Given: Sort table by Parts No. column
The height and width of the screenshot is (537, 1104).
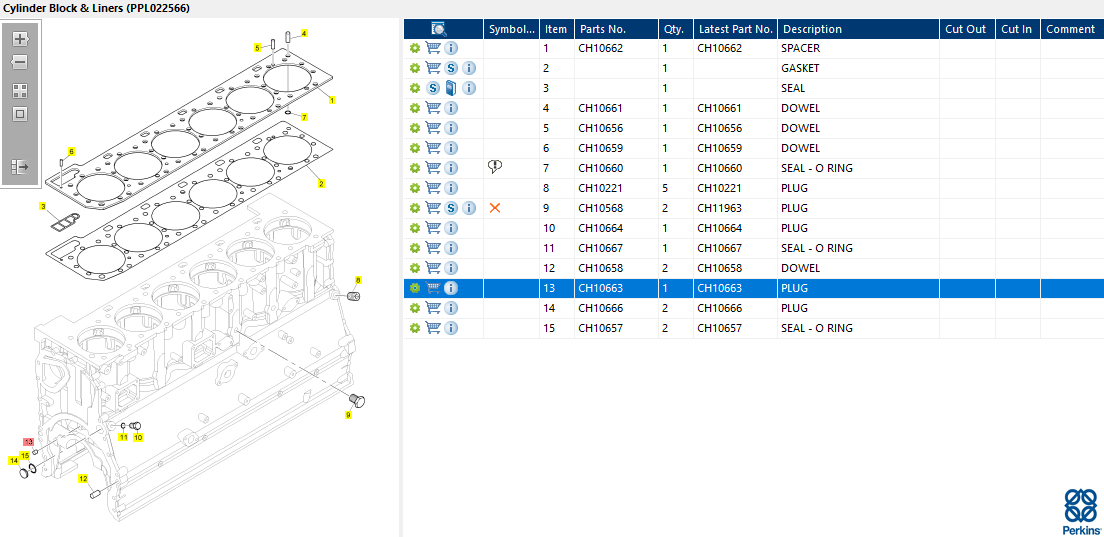Looking at the screenshot, I should pos(602,29).
